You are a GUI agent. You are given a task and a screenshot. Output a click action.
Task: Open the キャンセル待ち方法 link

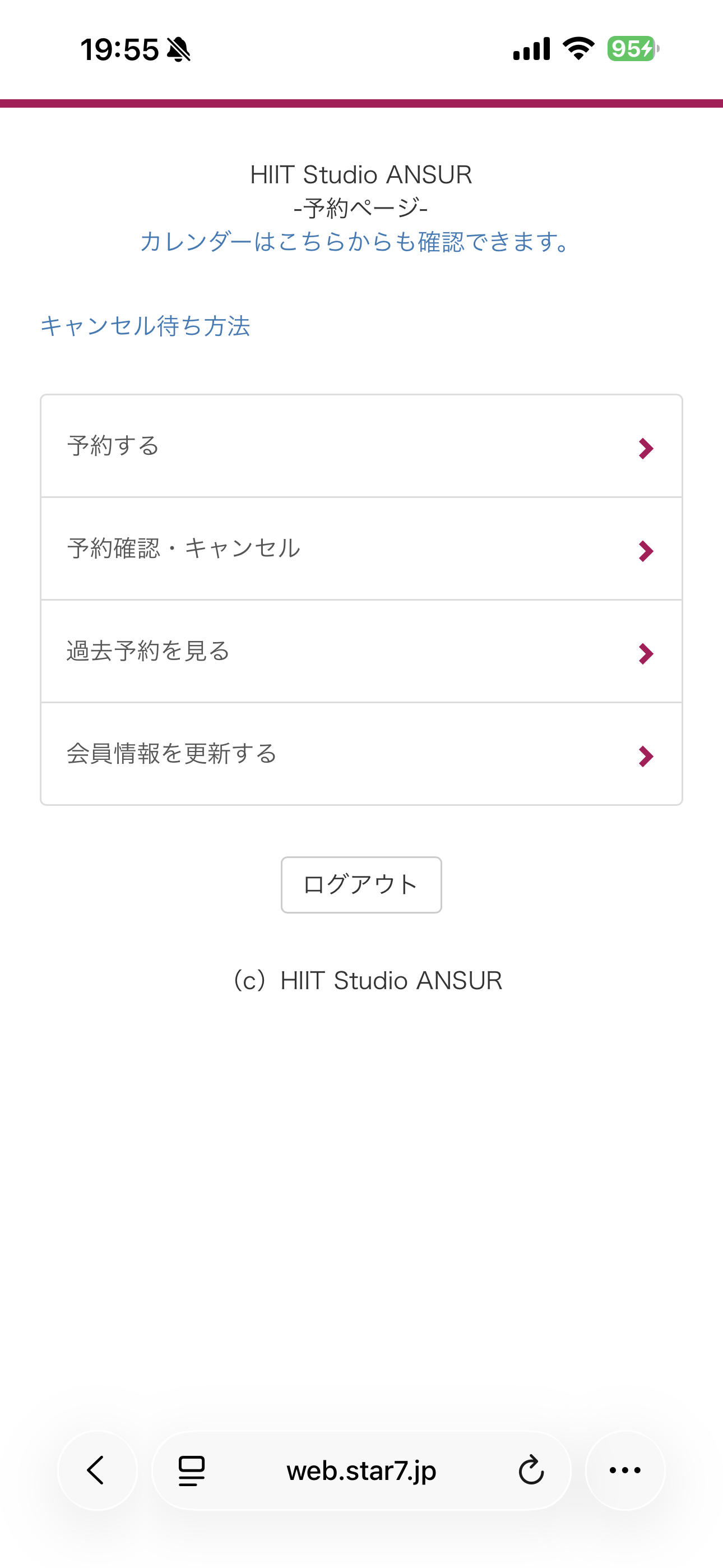pyautogui.click(x=145, y=326)
